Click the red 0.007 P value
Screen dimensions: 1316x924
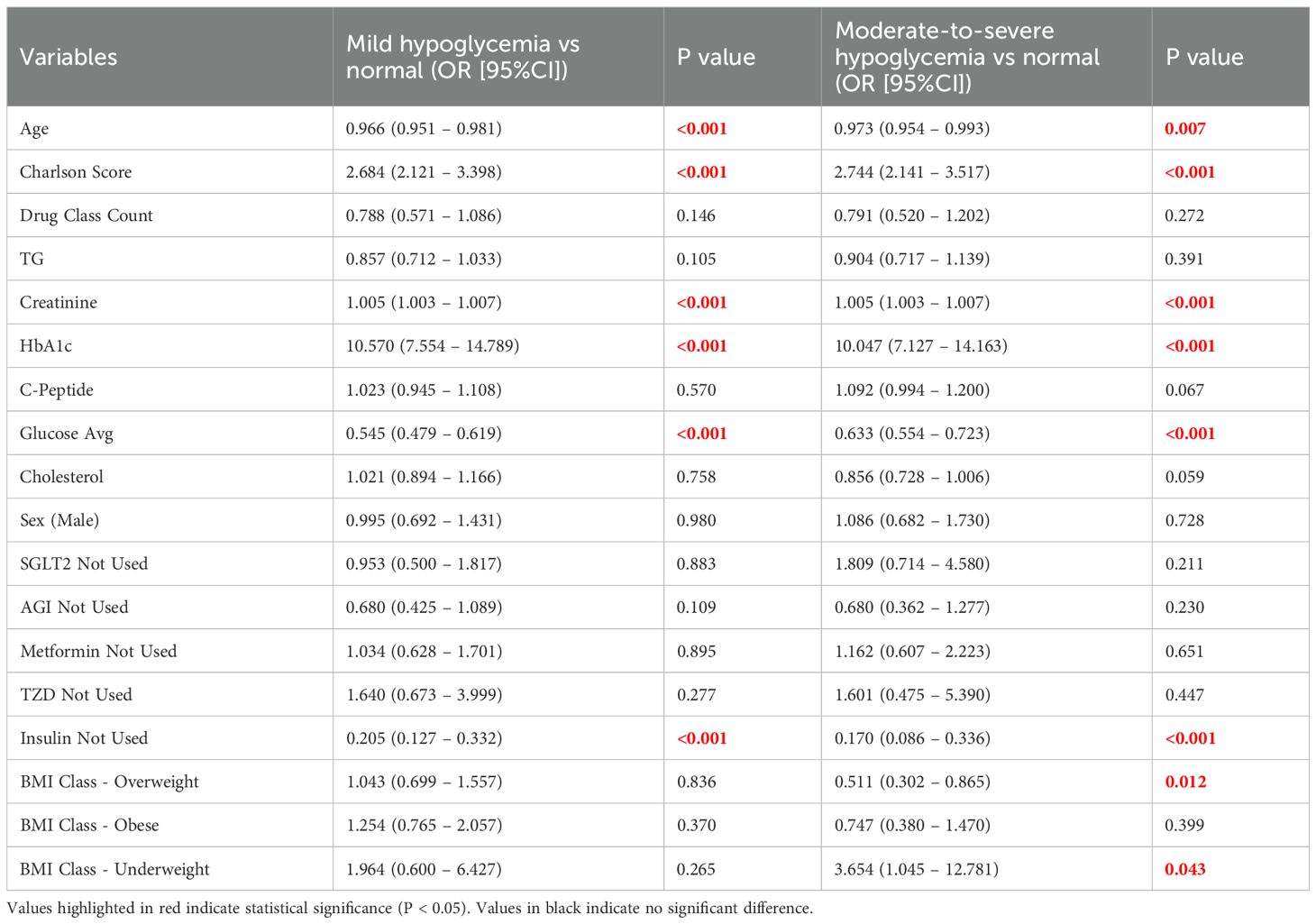pos(1184,129)
